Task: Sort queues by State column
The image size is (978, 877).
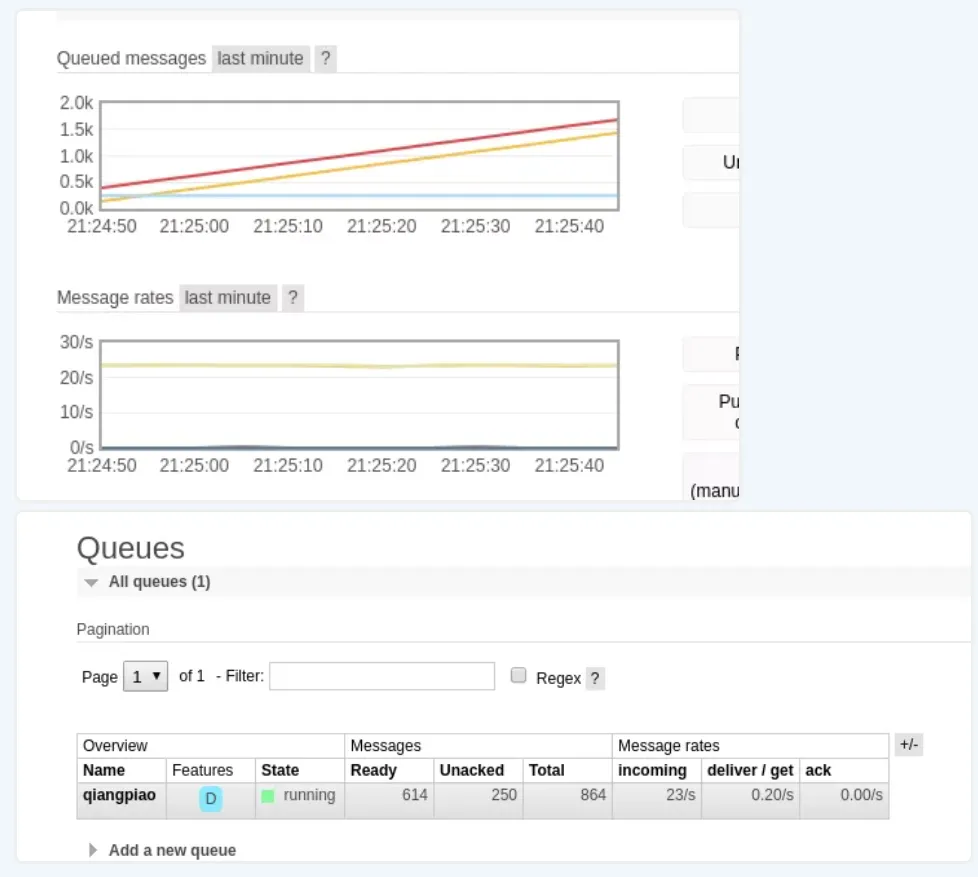Action: pos(280,770)
